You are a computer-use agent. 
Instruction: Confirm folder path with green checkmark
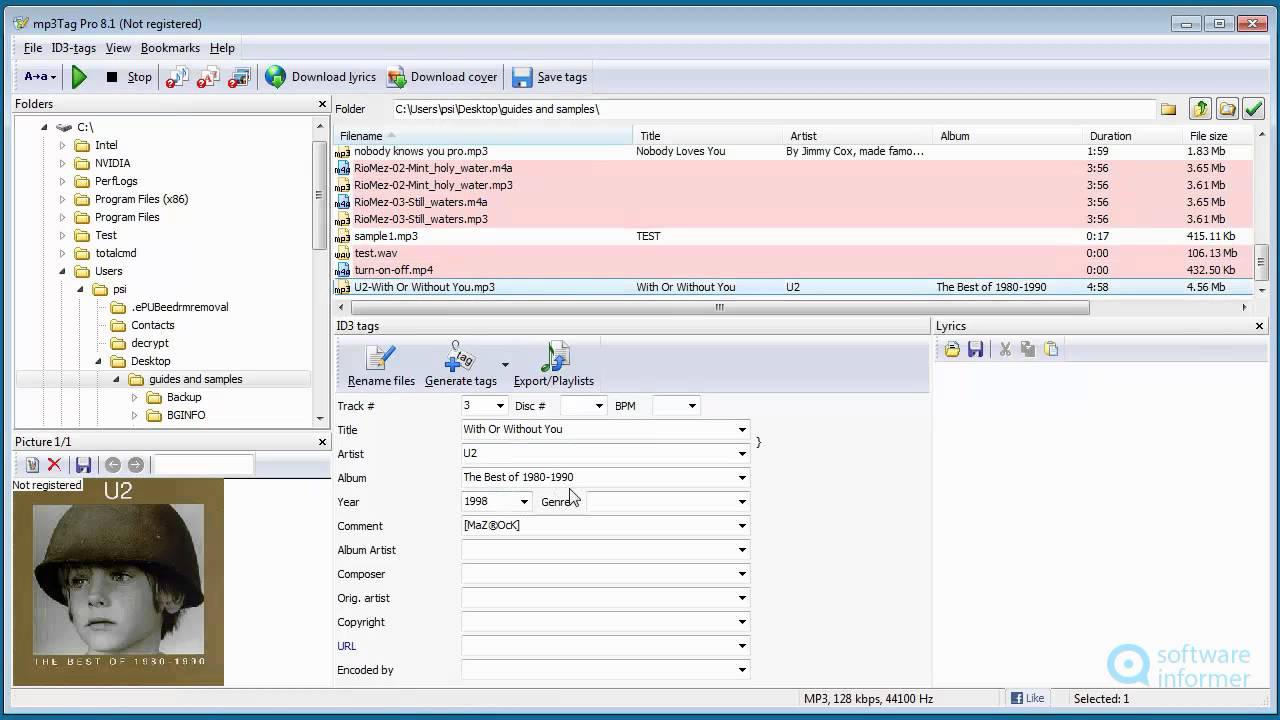(1253, 109)
